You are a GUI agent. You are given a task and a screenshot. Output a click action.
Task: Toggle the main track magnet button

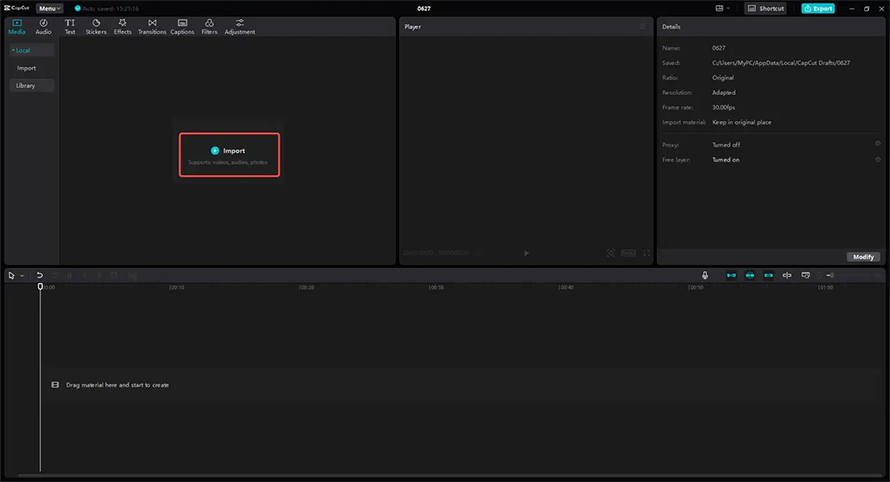(732, 275)
